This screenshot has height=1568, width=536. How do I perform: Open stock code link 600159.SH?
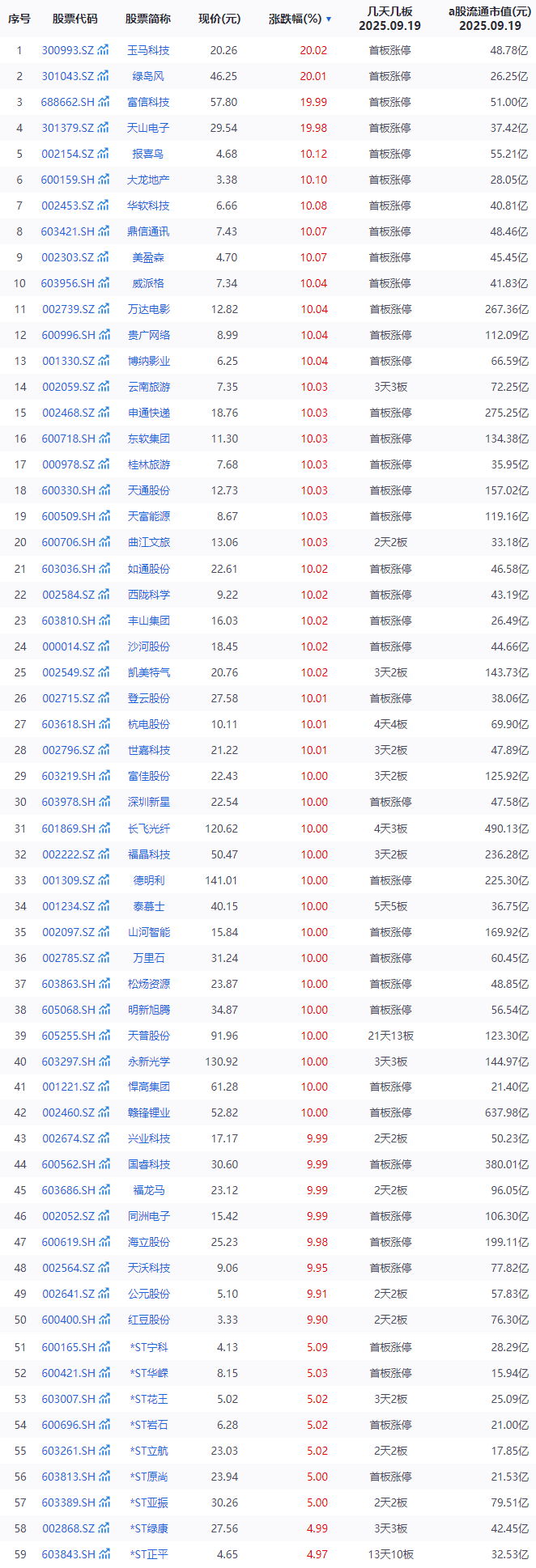click(68, 180)
